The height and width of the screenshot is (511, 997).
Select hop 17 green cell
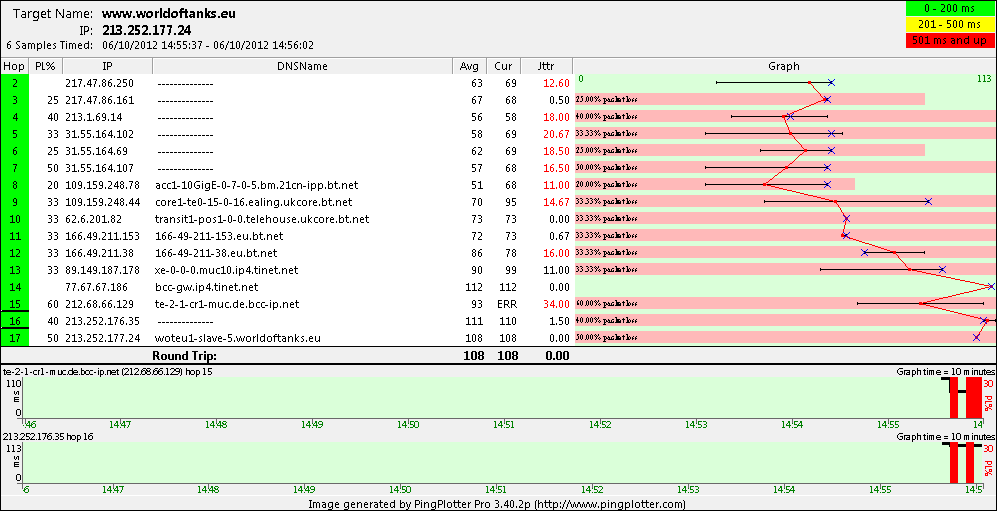[13, 338]
